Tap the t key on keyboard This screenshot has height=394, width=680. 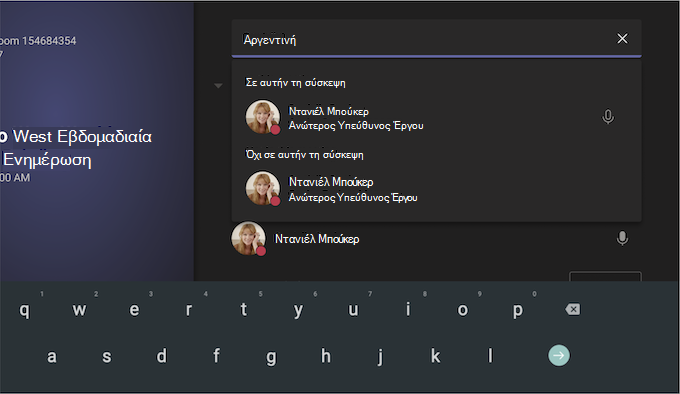pos(244,310)
